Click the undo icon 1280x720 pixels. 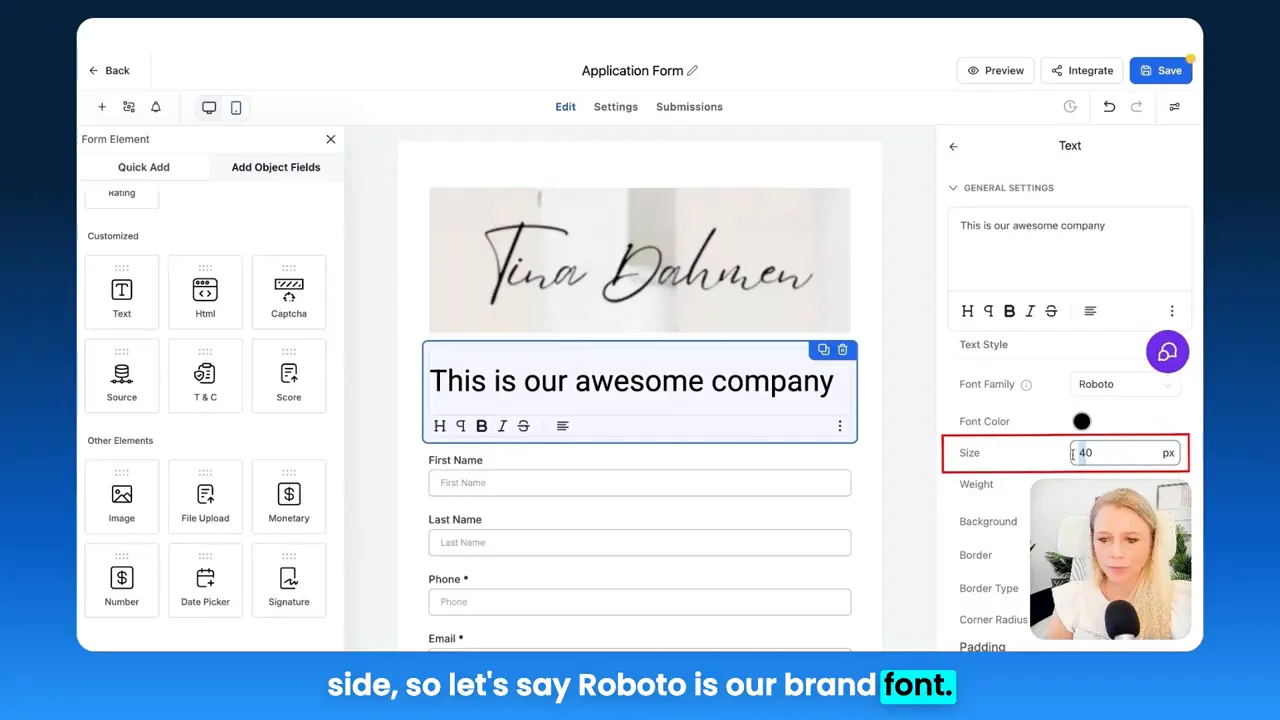1109,107
